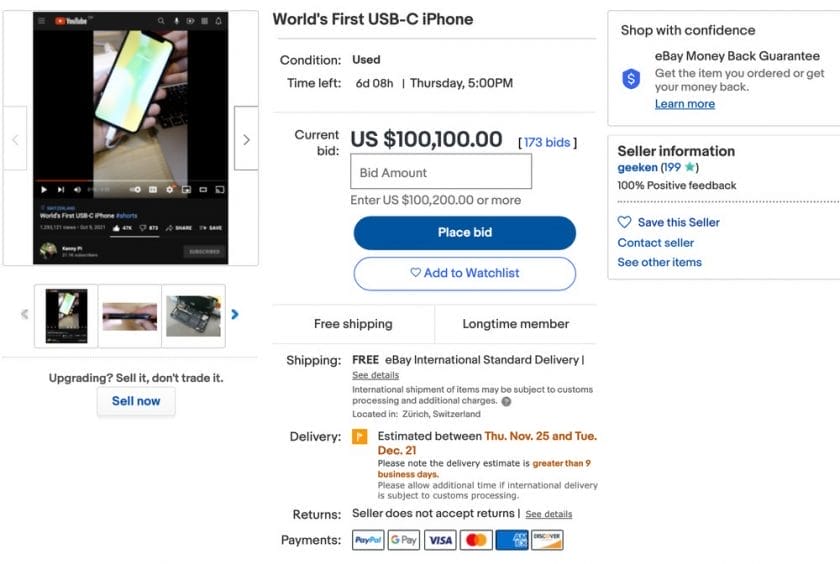
Task: Click the eBay Money Back Guarantee shield icon
Action: [631, 80]
